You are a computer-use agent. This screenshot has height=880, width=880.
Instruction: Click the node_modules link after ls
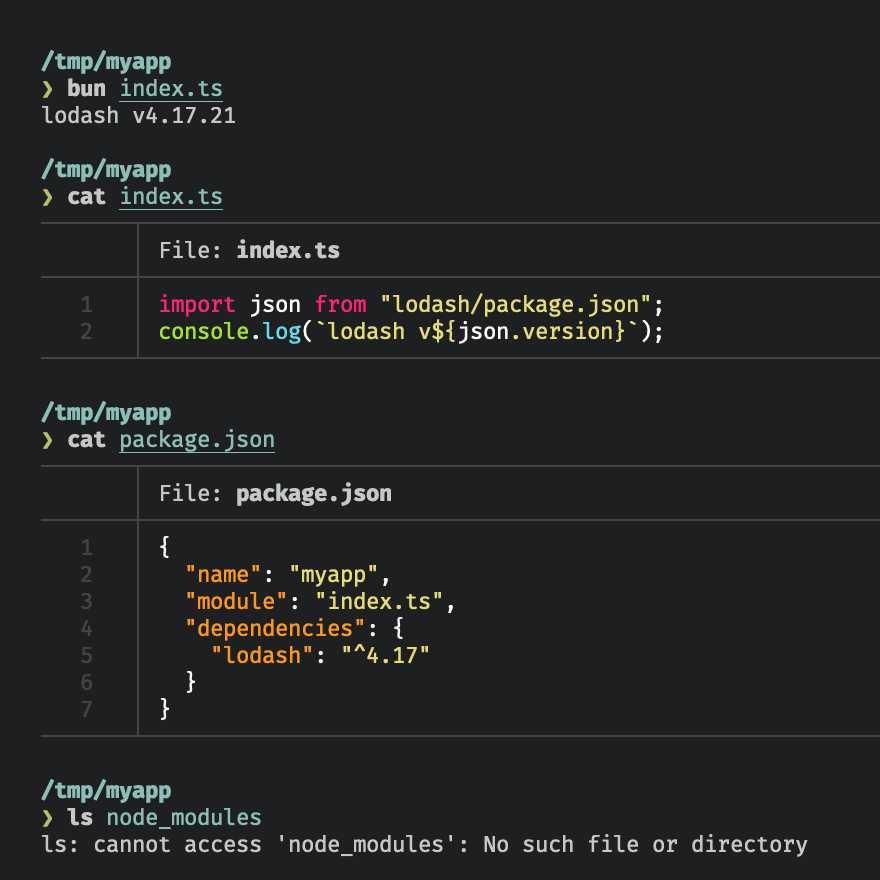[x=184, y=817]
